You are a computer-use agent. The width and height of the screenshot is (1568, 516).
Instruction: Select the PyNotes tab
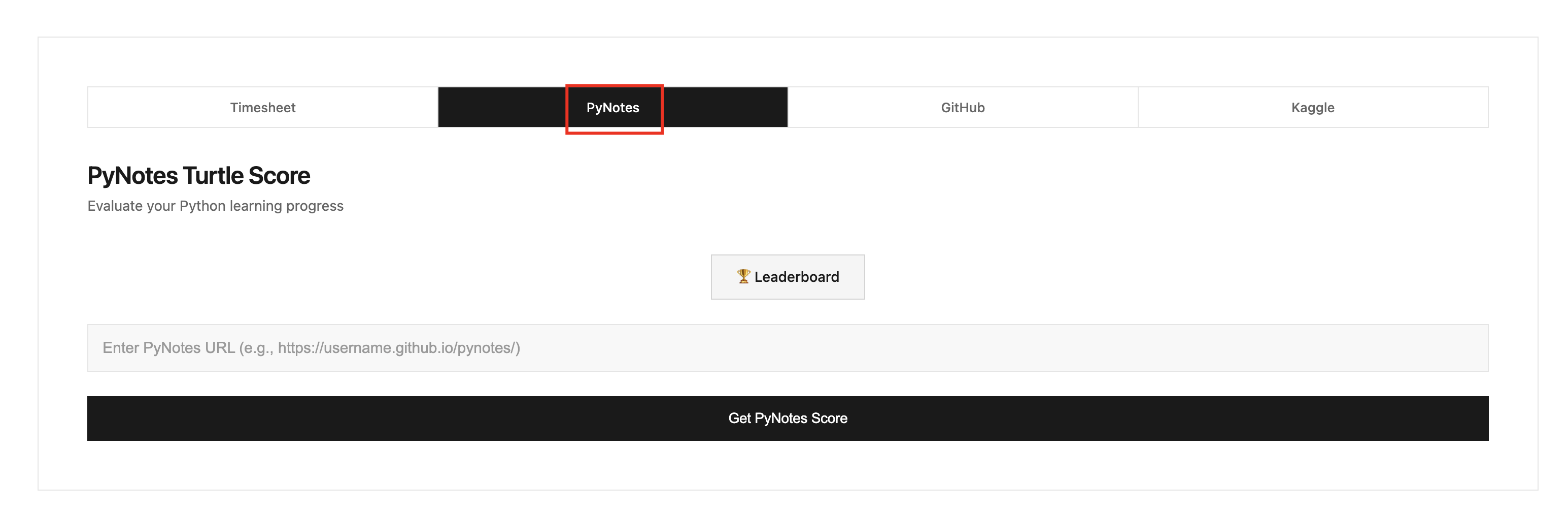tap(612, 108)
